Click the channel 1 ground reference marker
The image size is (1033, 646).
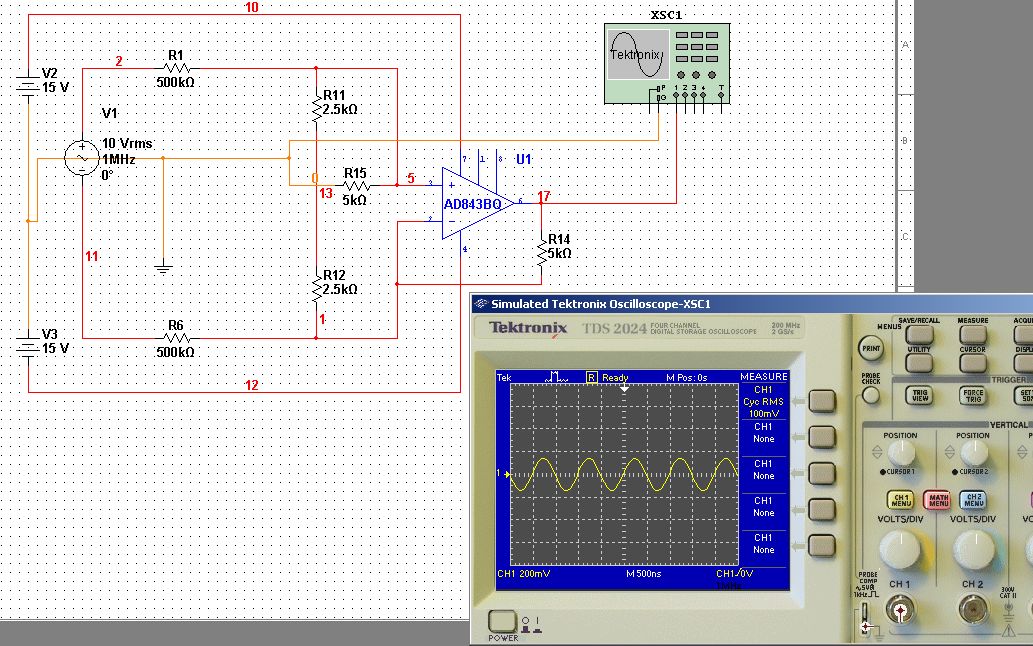pyautogui.click(x=503, y=473)
